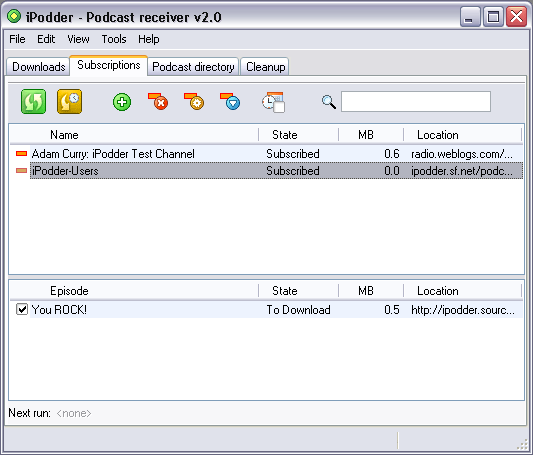The height and width of the screenshot is (455, 533).
Task: Open the File menu
Action: [17, 39]
